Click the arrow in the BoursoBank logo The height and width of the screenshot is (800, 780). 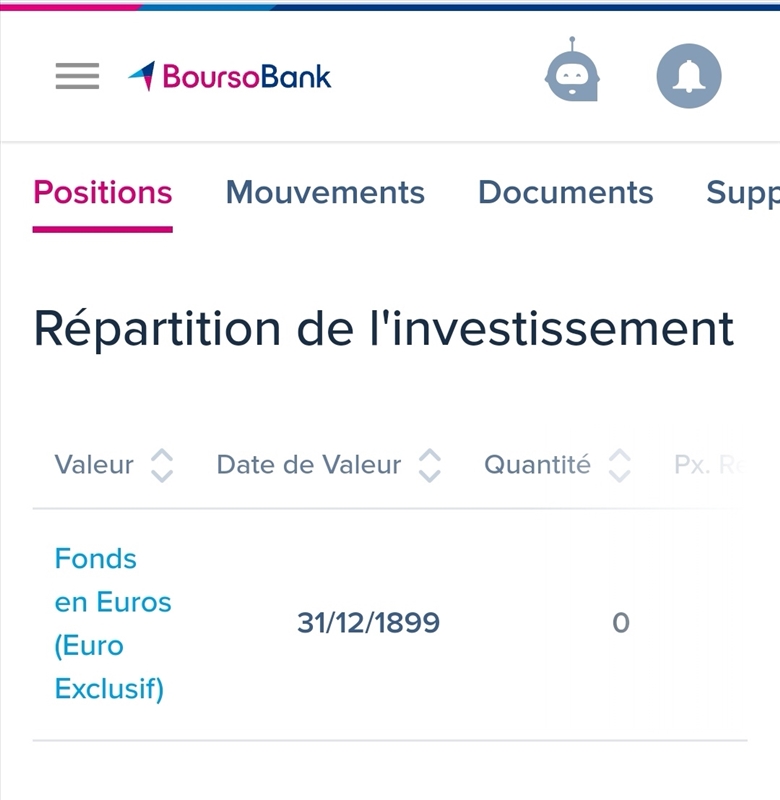click(142, 72)
